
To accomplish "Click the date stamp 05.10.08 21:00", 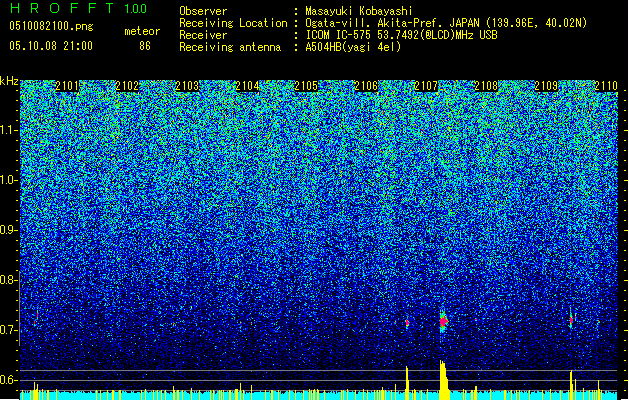I will [x=51, y=46].
